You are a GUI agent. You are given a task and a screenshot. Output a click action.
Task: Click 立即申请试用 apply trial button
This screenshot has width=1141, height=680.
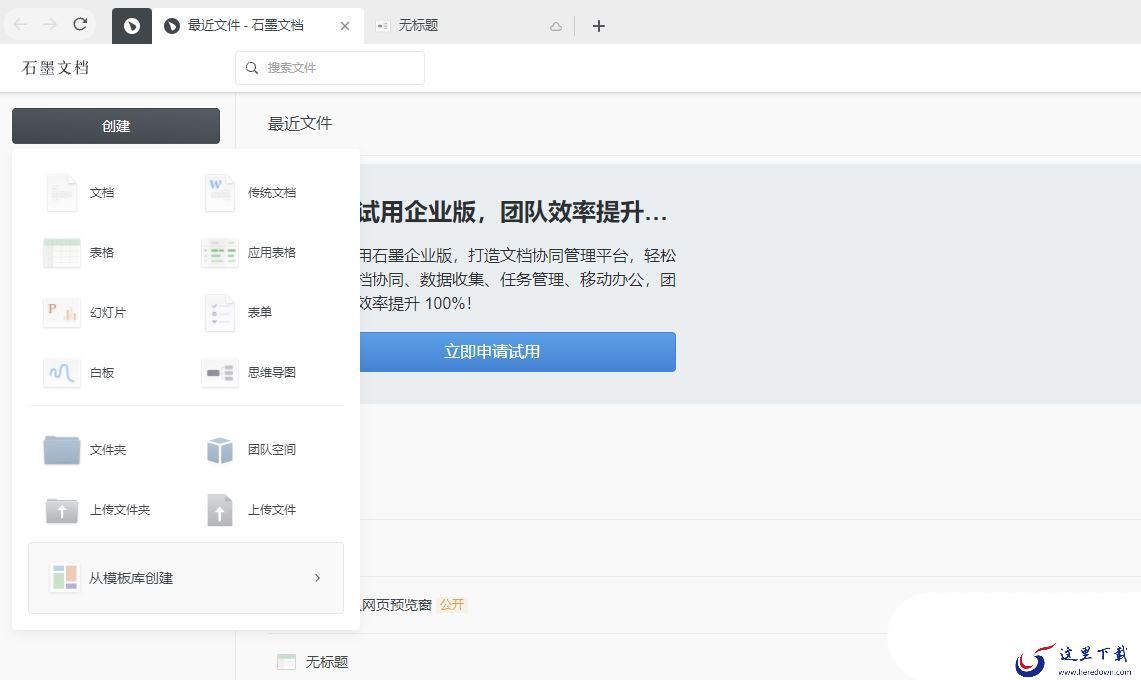517,352
